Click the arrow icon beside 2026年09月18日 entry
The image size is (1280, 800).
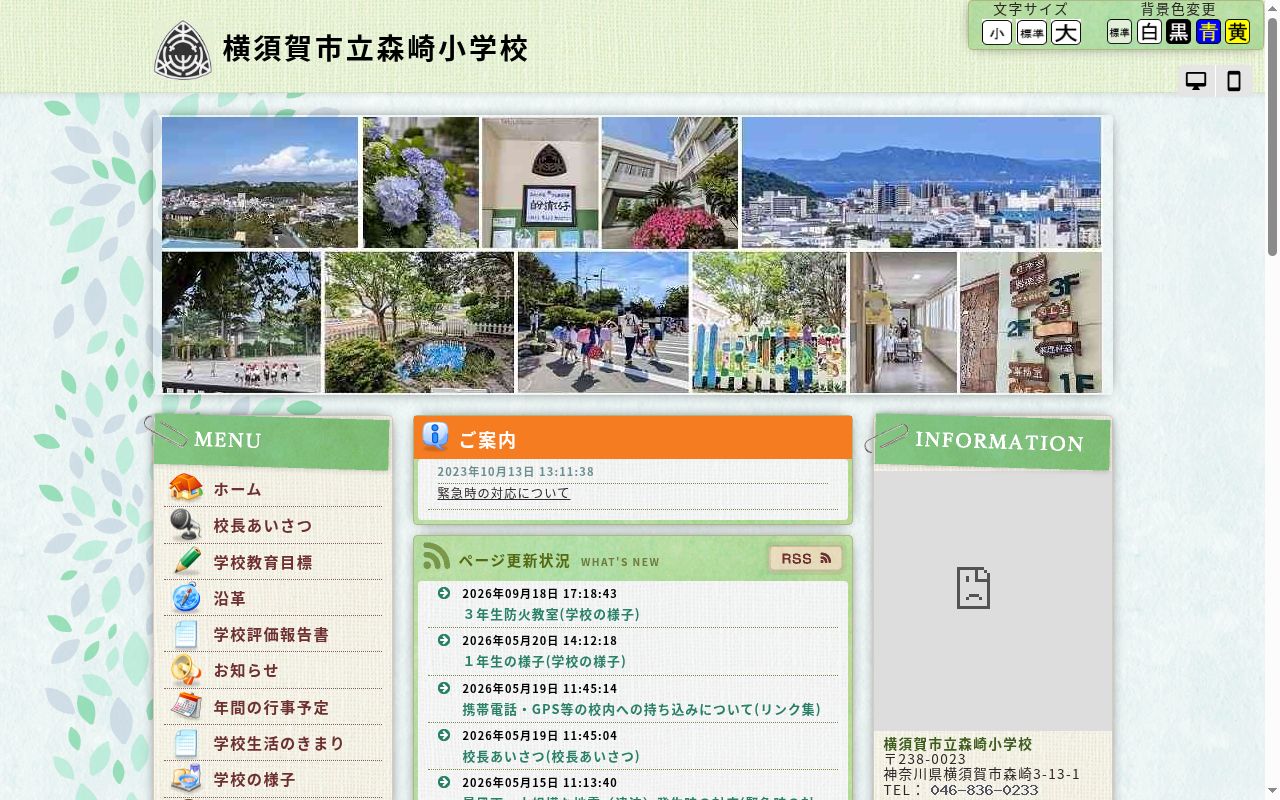click(444, 593)
